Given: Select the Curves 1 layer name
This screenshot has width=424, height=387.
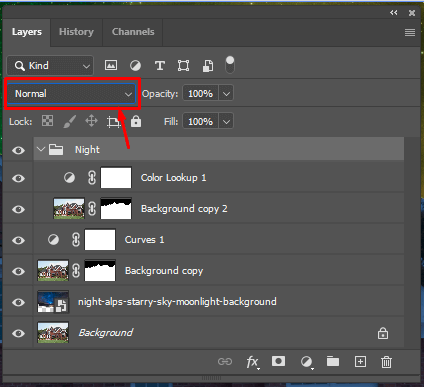Looking at the screenshot, I should click(144, 240).
